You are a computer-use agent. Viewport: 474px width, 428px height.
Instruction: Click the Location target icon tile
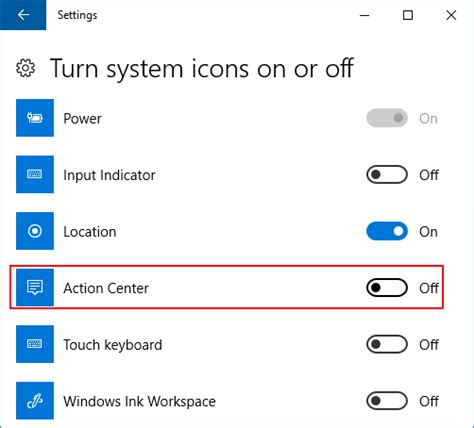coord(35,231)
